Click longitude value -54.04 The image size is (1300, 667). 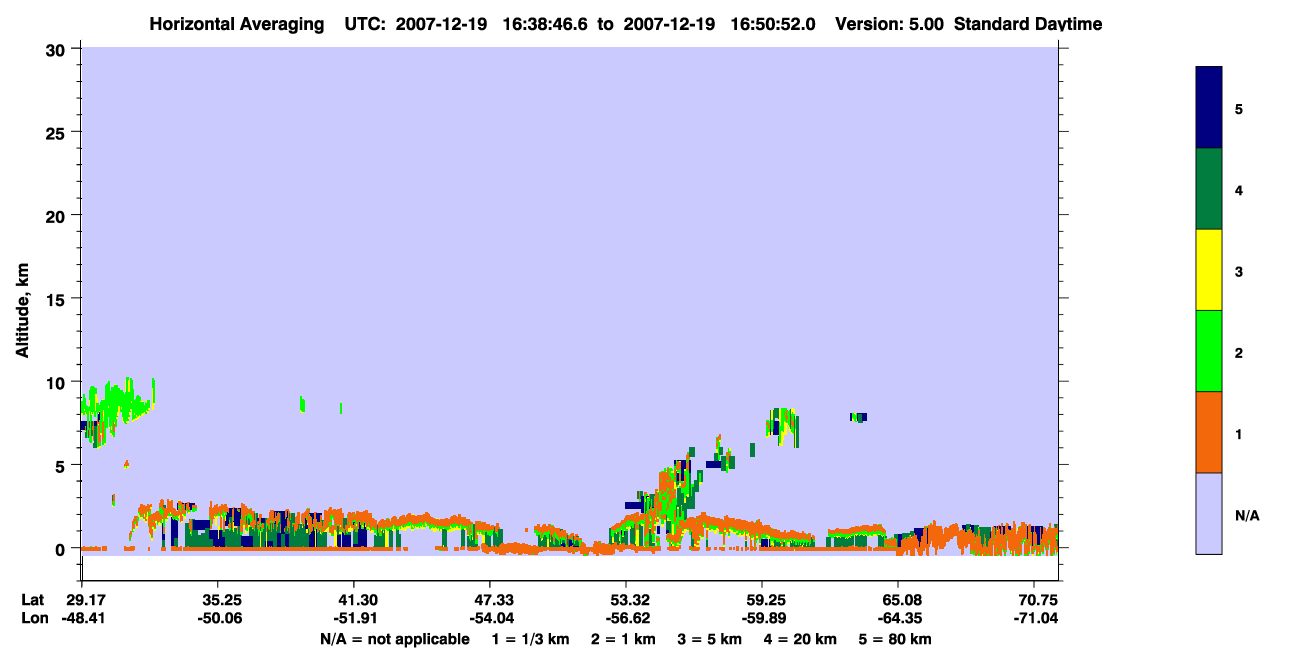click(x=490, y=618)
